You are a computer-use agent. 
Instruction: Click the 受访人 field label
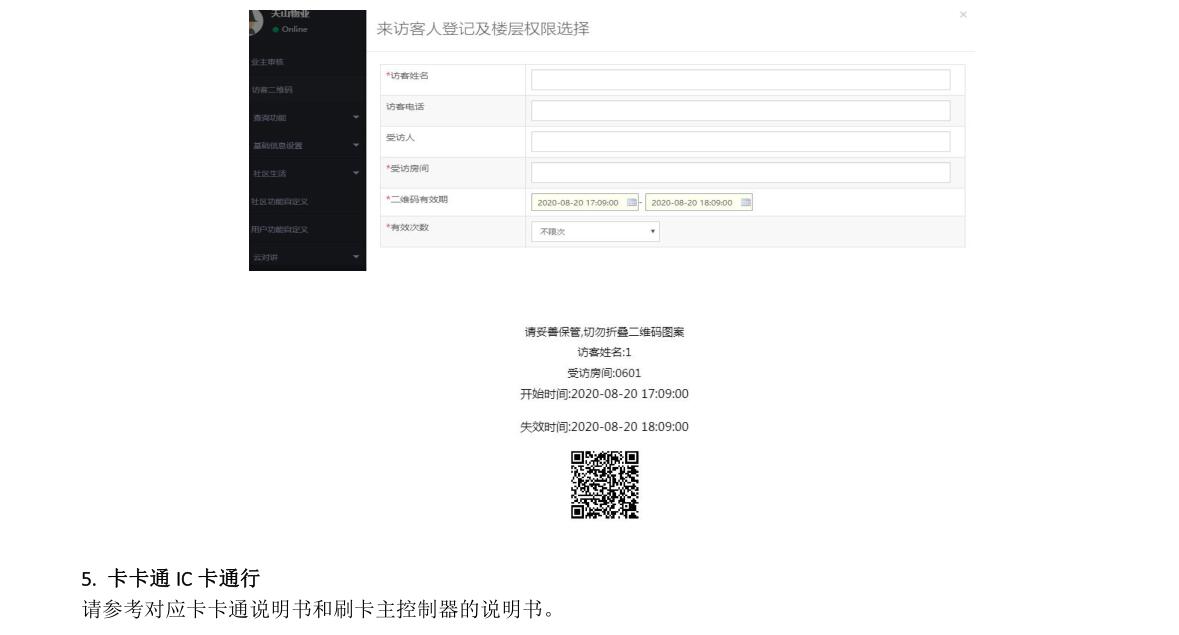pos(400,138)
